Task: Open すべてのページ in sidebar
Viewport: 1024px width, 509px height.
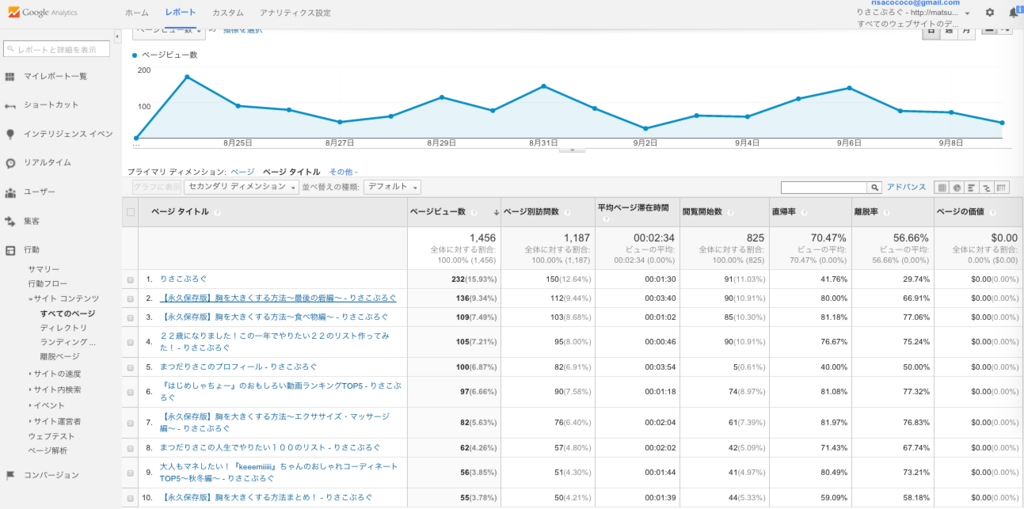Action: coord(67,314)
